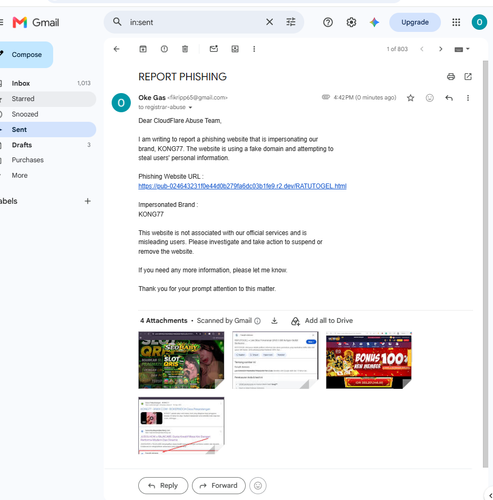Viewport: 493px width, 500px height.
Task: Open the phishing website URL link
Action: click(x=242, y=186)
